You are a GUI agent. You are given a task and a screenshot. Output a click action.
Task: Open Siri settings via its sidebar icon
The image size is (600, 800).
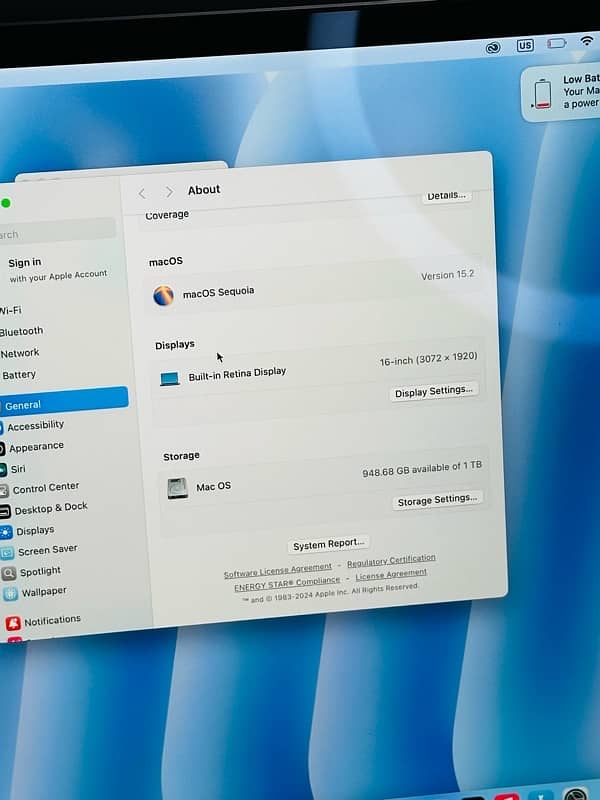coord(3,469)
